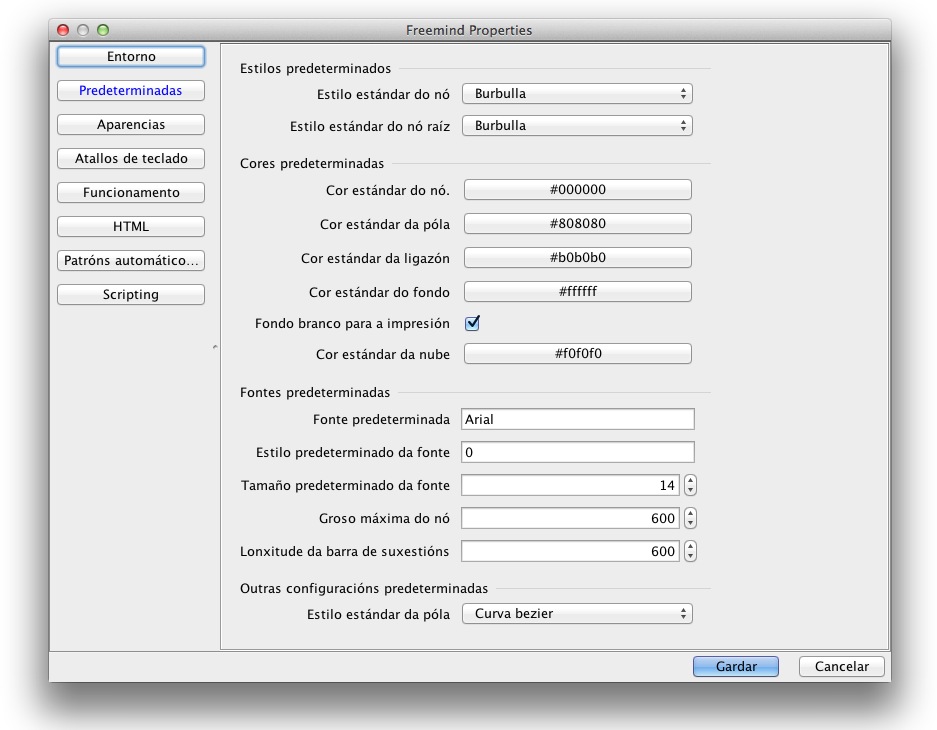937x730 pixels.
Task: Select the Funcionamento tab
Action: click(x=131, y=193)
